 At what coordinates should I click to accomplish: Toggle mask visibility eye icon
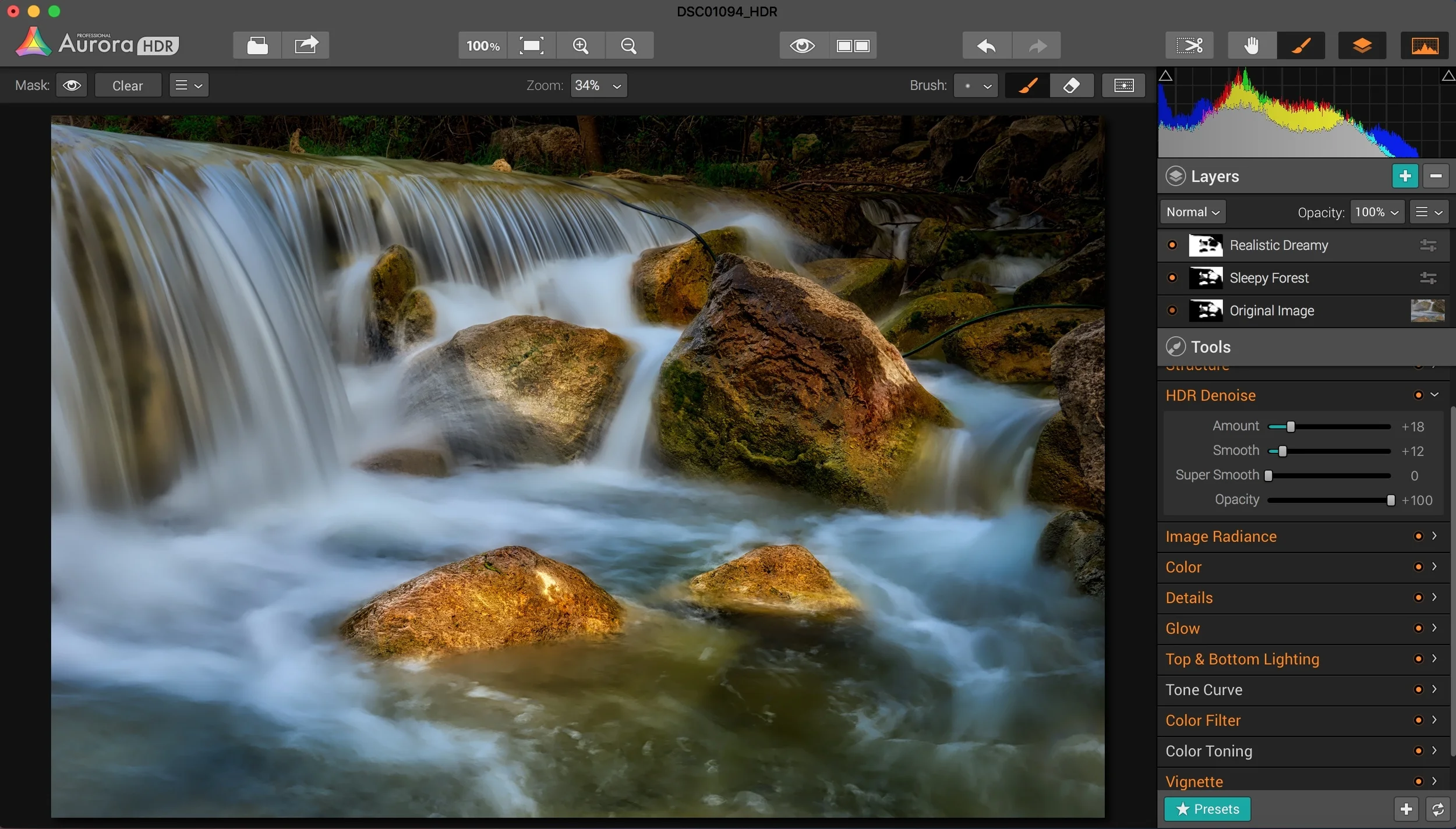(72, 86)
